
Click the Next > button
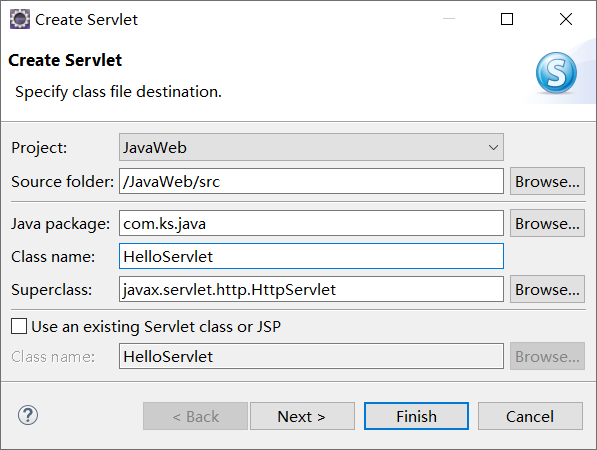coord(302,416)
